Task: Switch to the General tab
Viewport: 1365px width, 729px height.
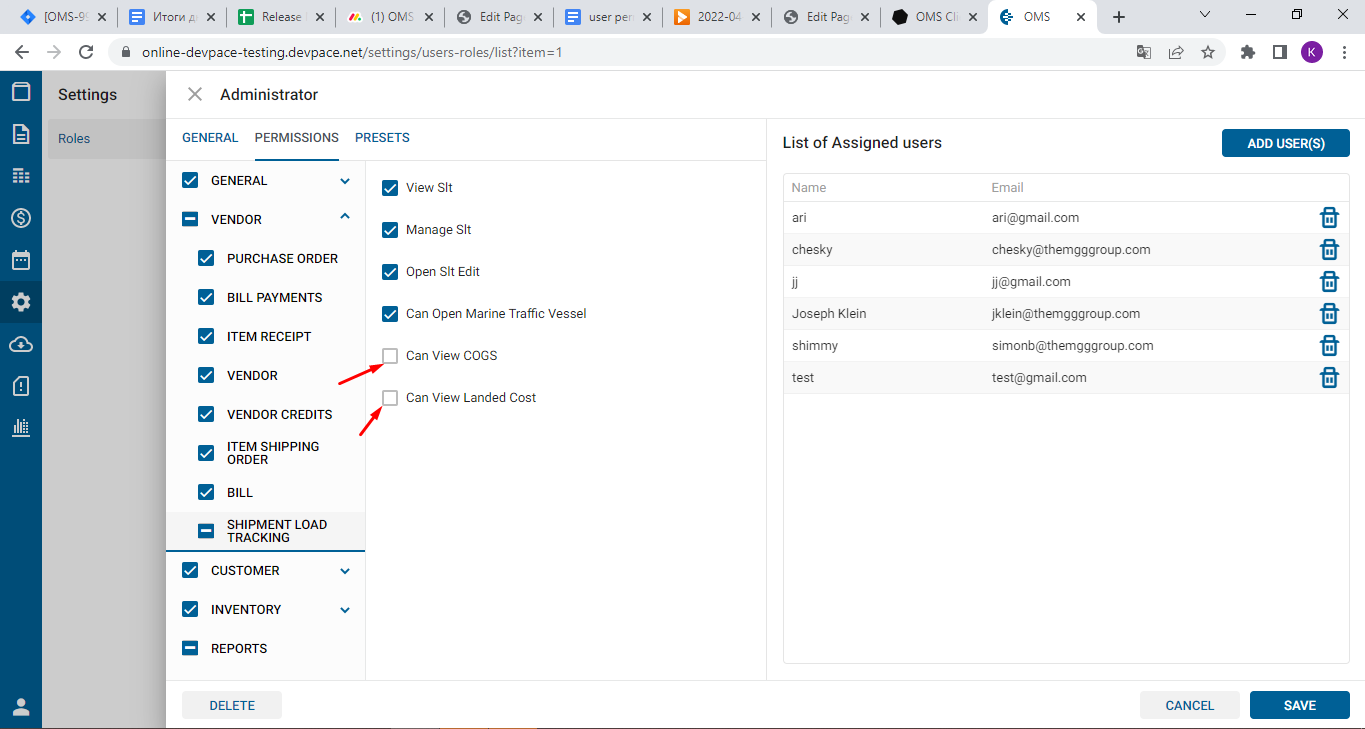Action: [210, 138]
